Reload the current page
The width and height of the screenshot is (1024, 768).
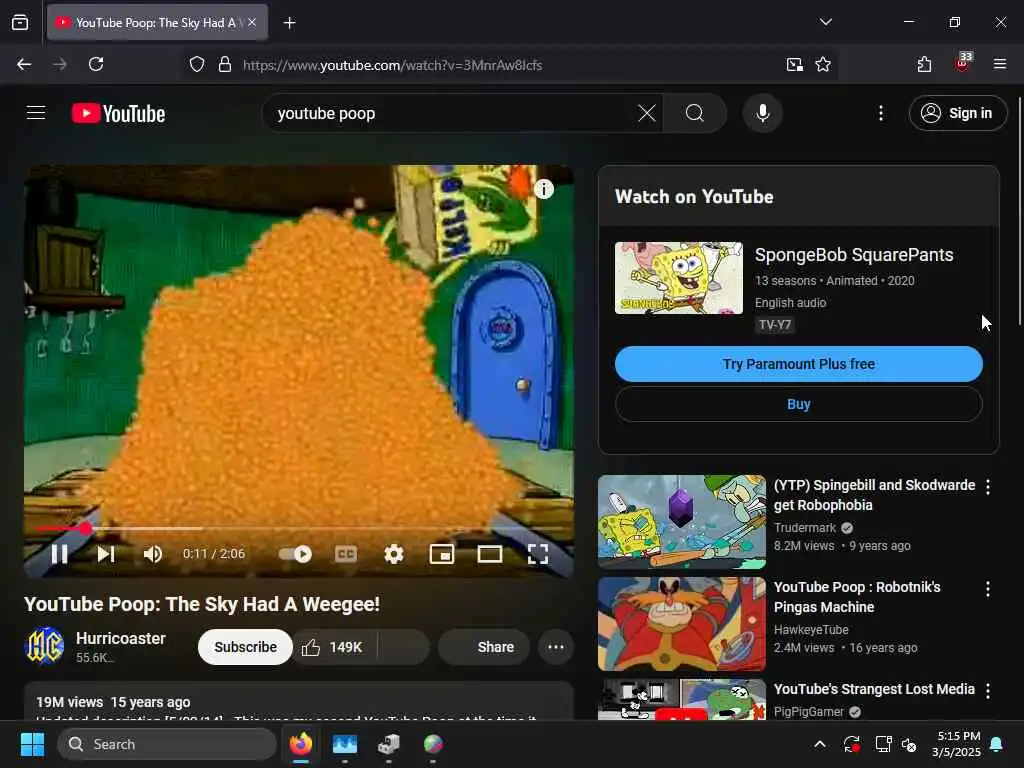pyautogui.click(x=96, y=64)
